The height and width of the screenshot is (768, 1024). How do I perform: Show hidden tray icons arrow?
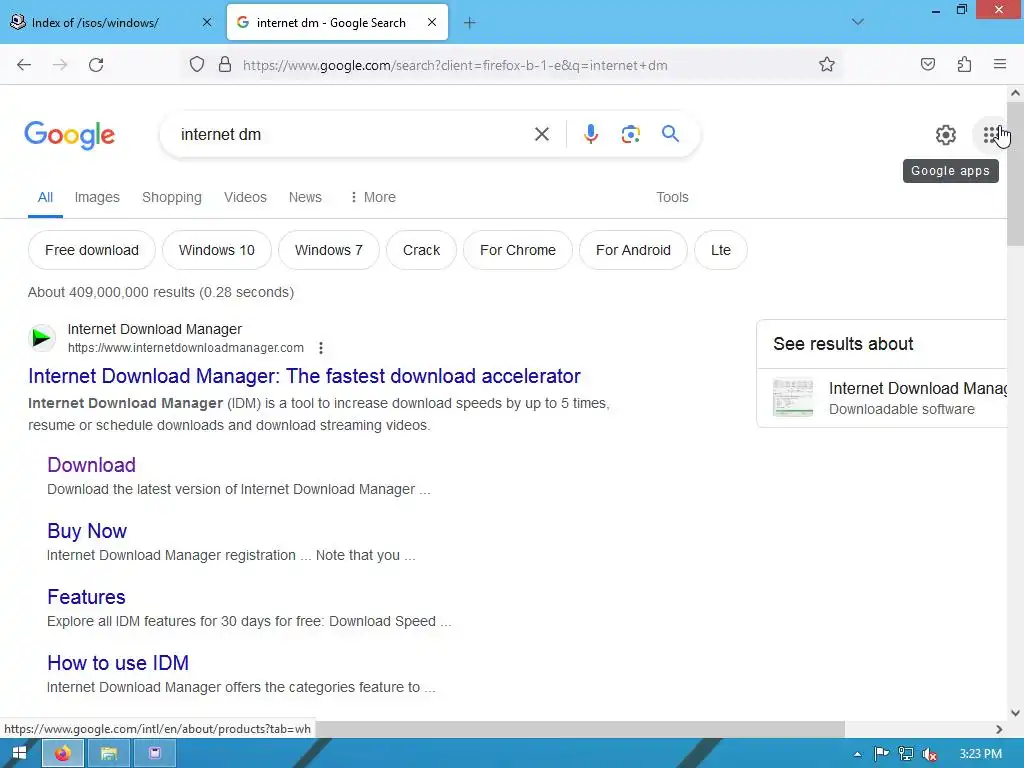point(857,754)
